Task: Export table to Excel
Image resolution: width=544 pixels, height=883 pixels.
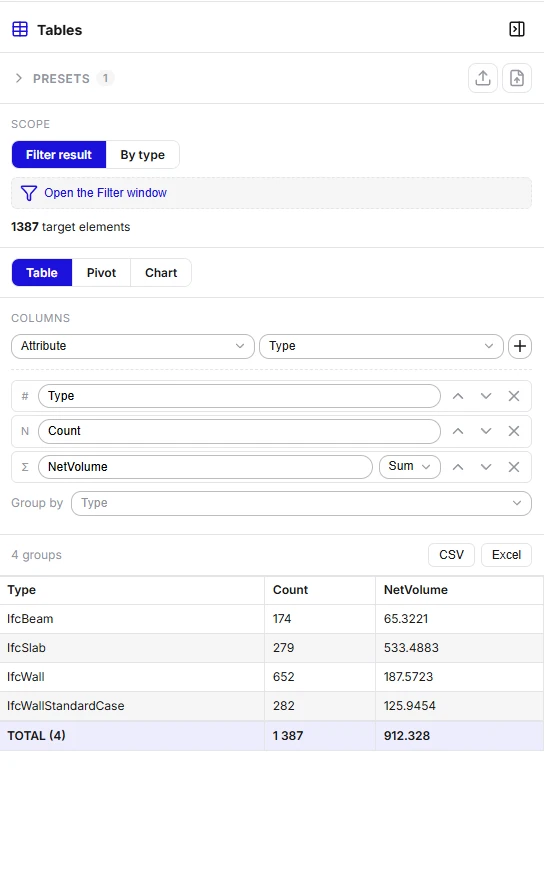Action: [x=506, y=555]
